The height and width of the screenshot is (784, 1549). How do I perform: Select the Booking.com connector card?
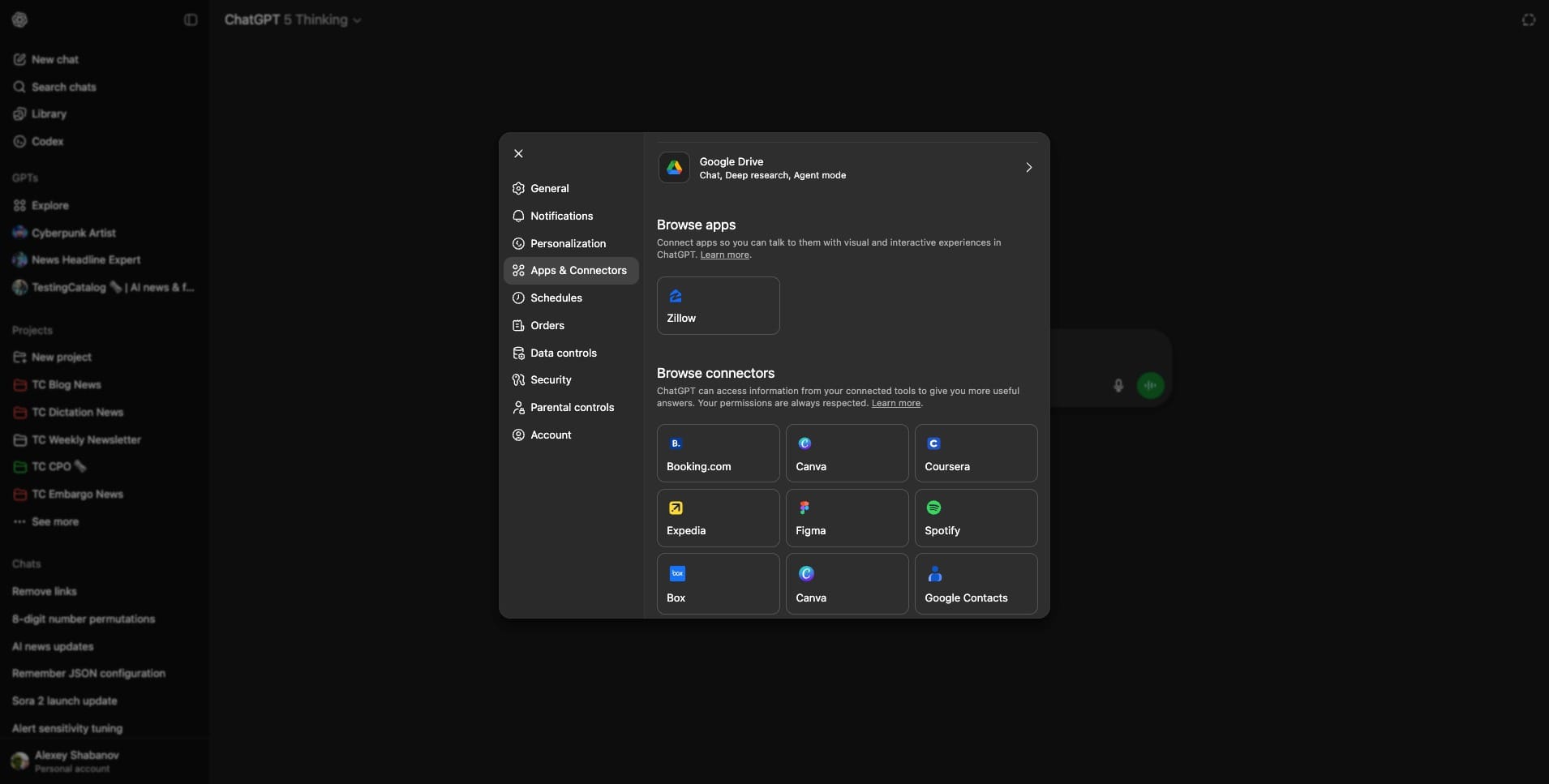point(718,453)
